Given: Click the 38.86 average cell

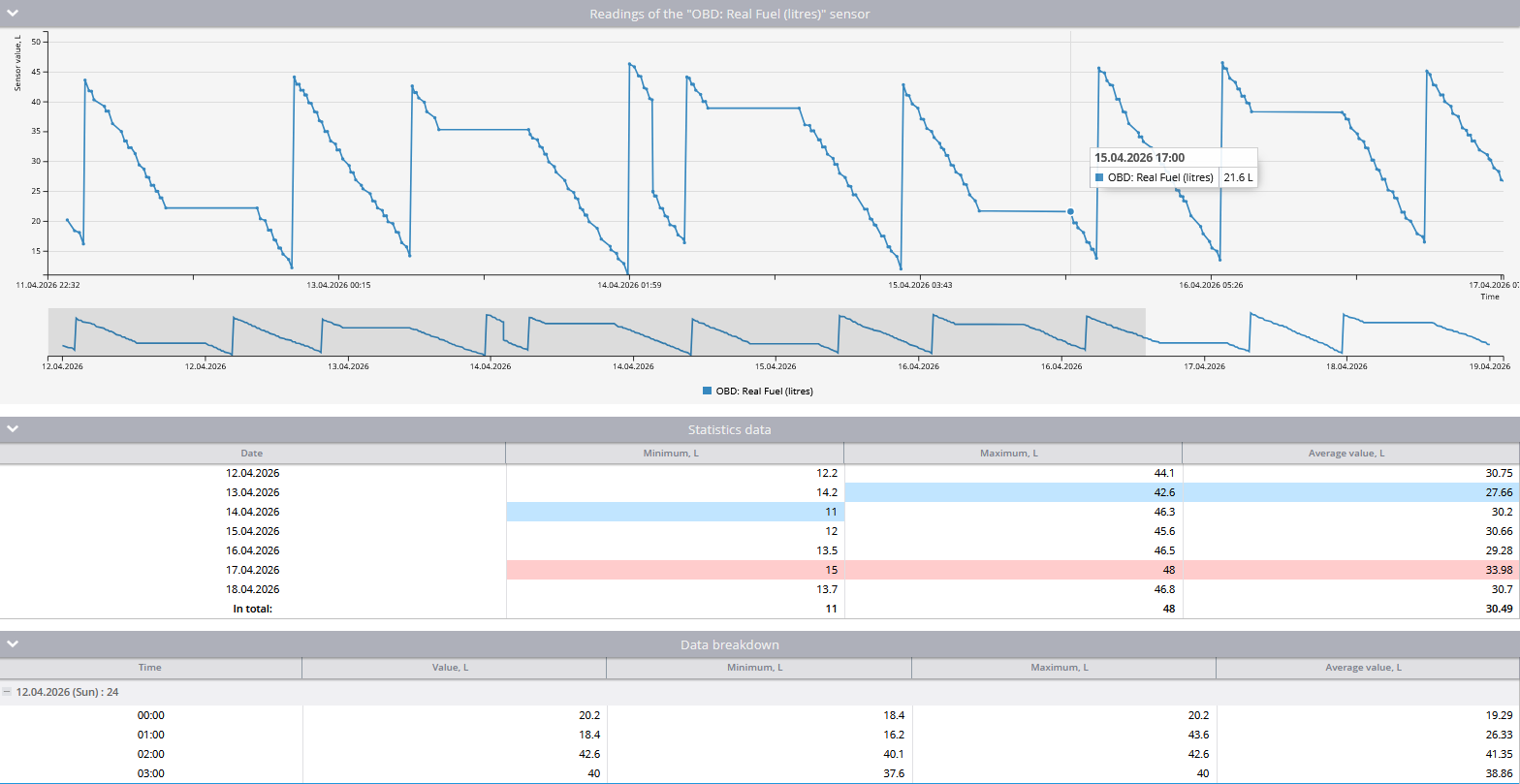Looking at the screenshot, I should point(1368,773).
